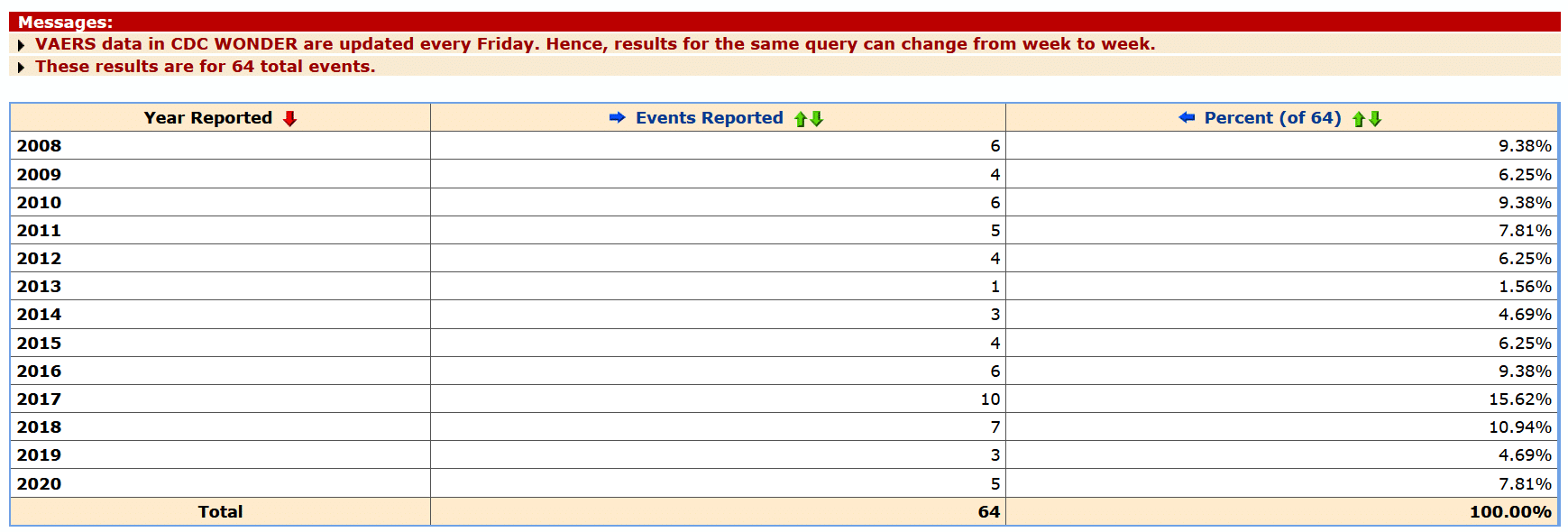Click the Percent (of 64) header link
The width and height of the screenshot is (1568, 532).
click(x=1272, y=118)
